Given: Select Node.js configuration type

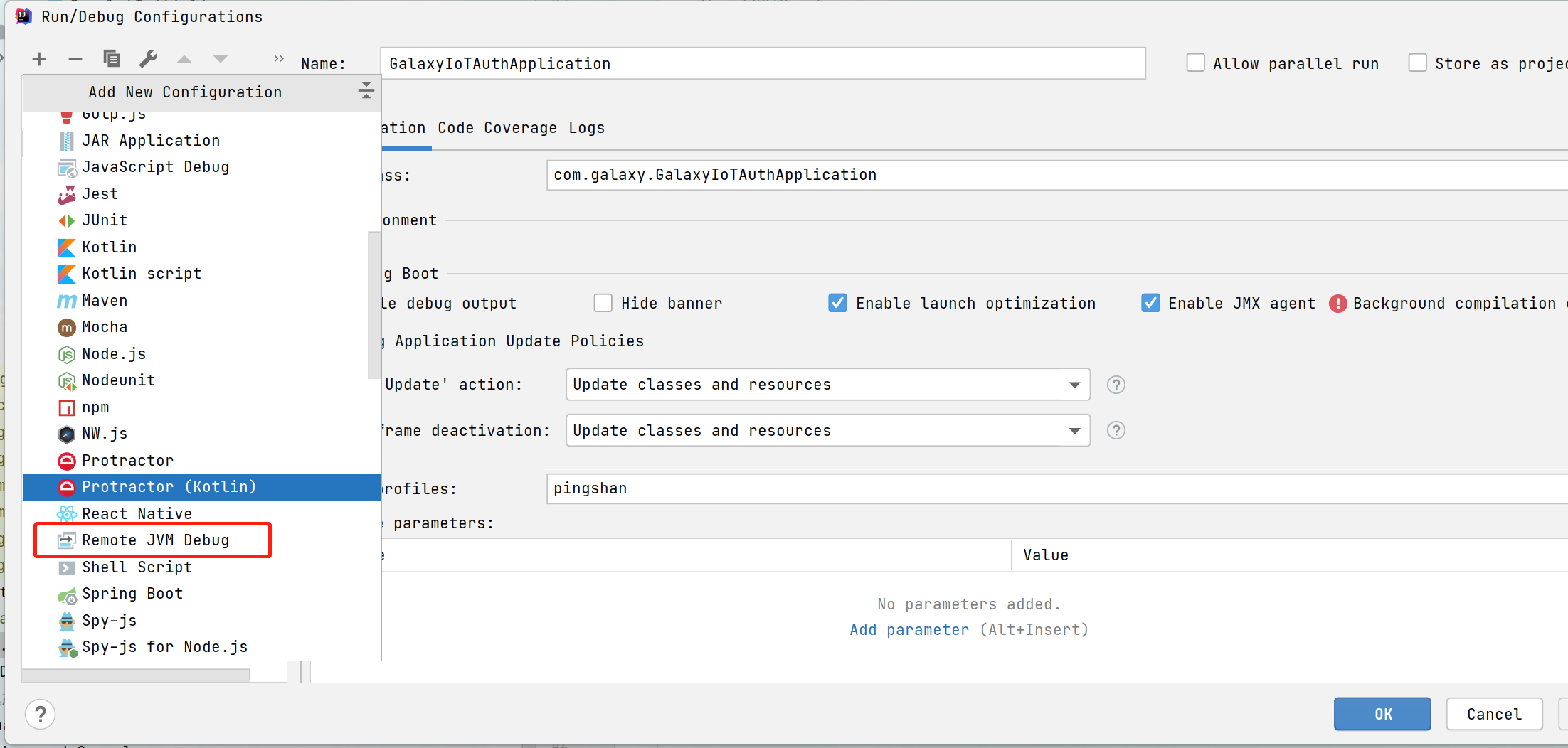Looking at the screenshot, I should (203, 354).
